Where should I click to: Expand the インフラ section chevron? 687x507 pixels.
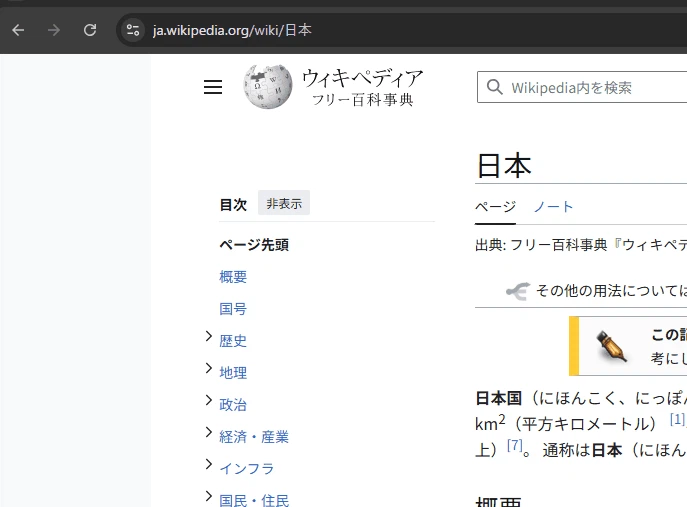coord(209,464)
